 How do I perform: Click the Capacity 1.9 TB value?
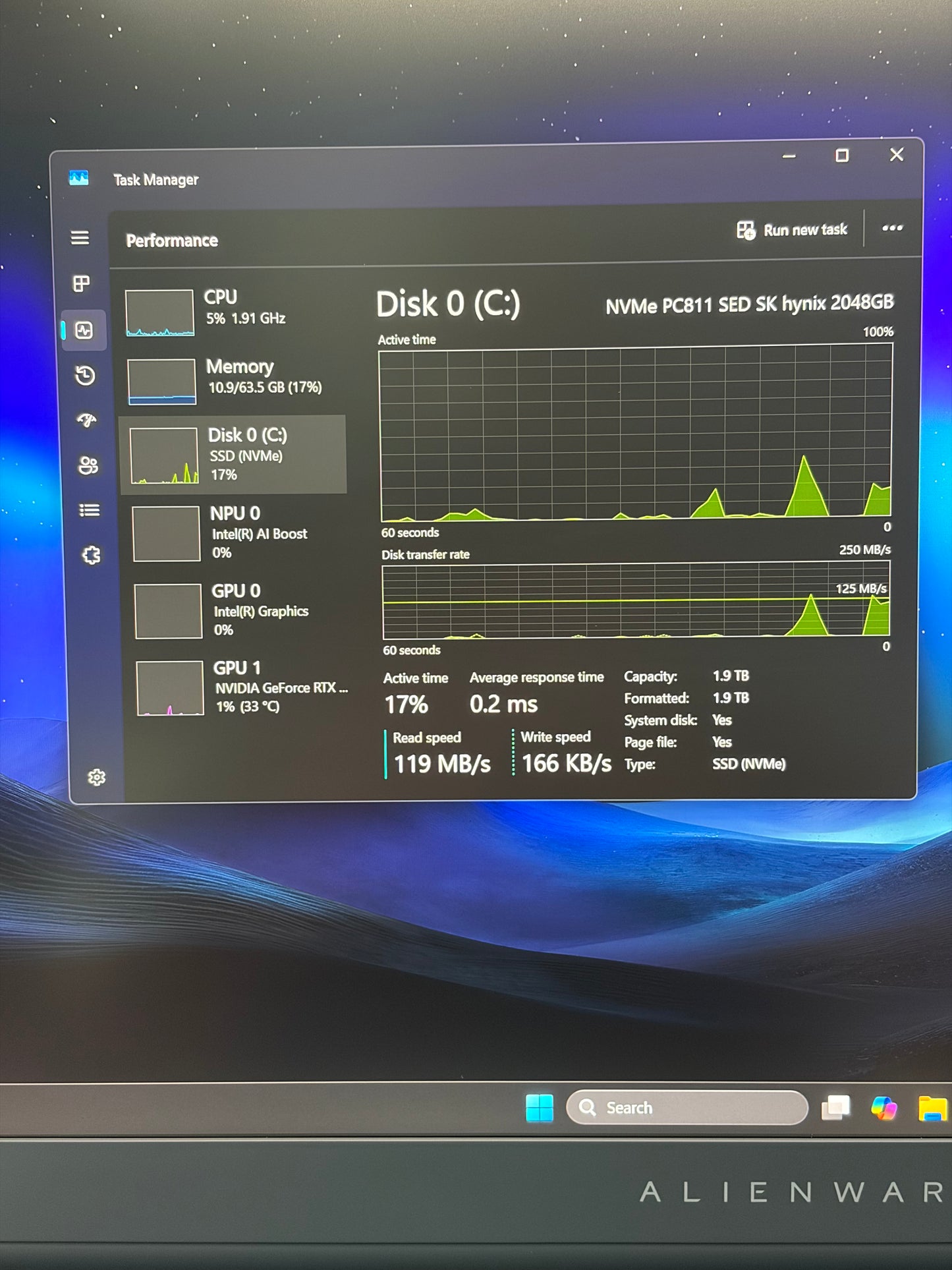[x=731, y=676]
